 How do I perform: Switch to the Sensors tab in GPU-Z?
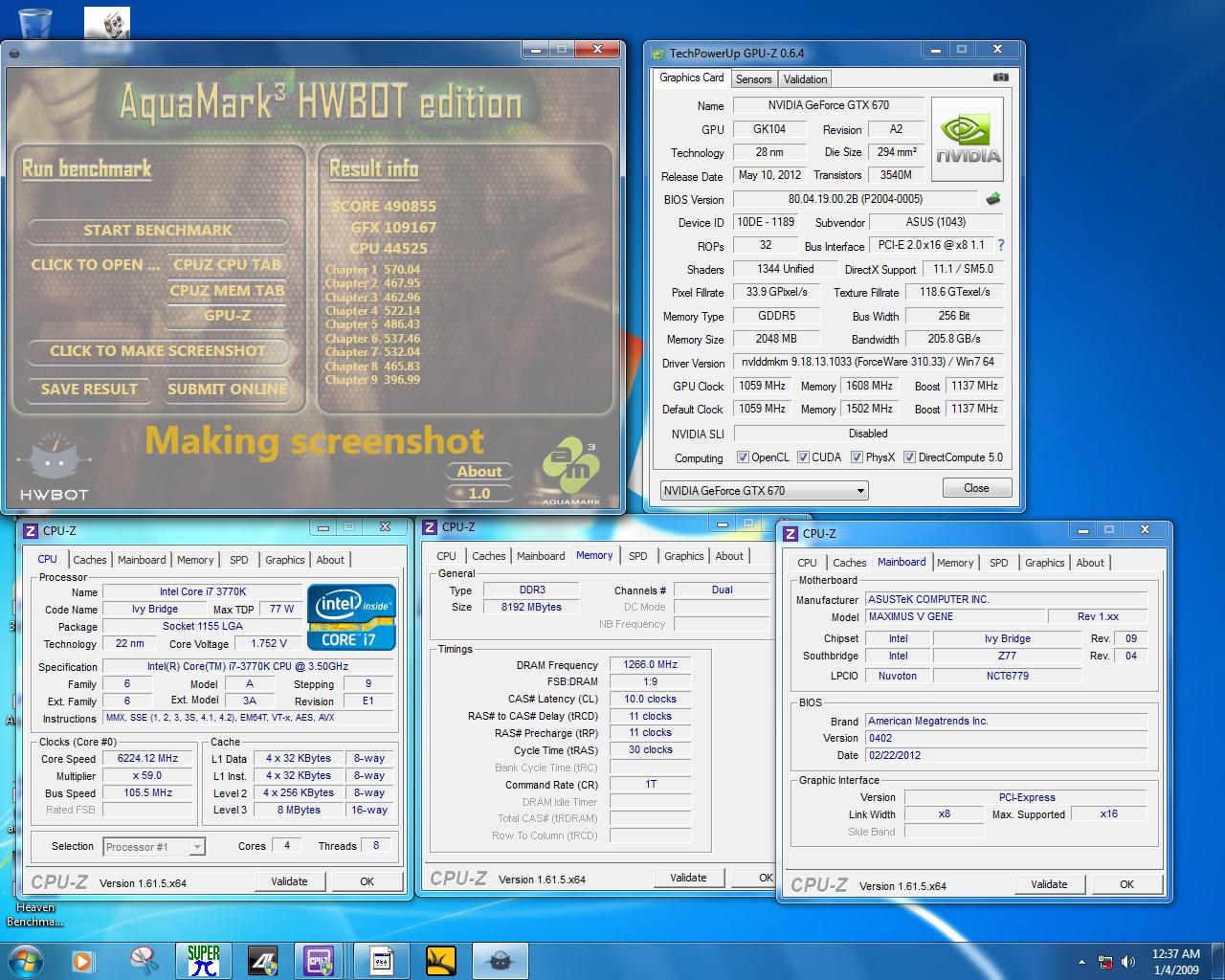[753, 79]
